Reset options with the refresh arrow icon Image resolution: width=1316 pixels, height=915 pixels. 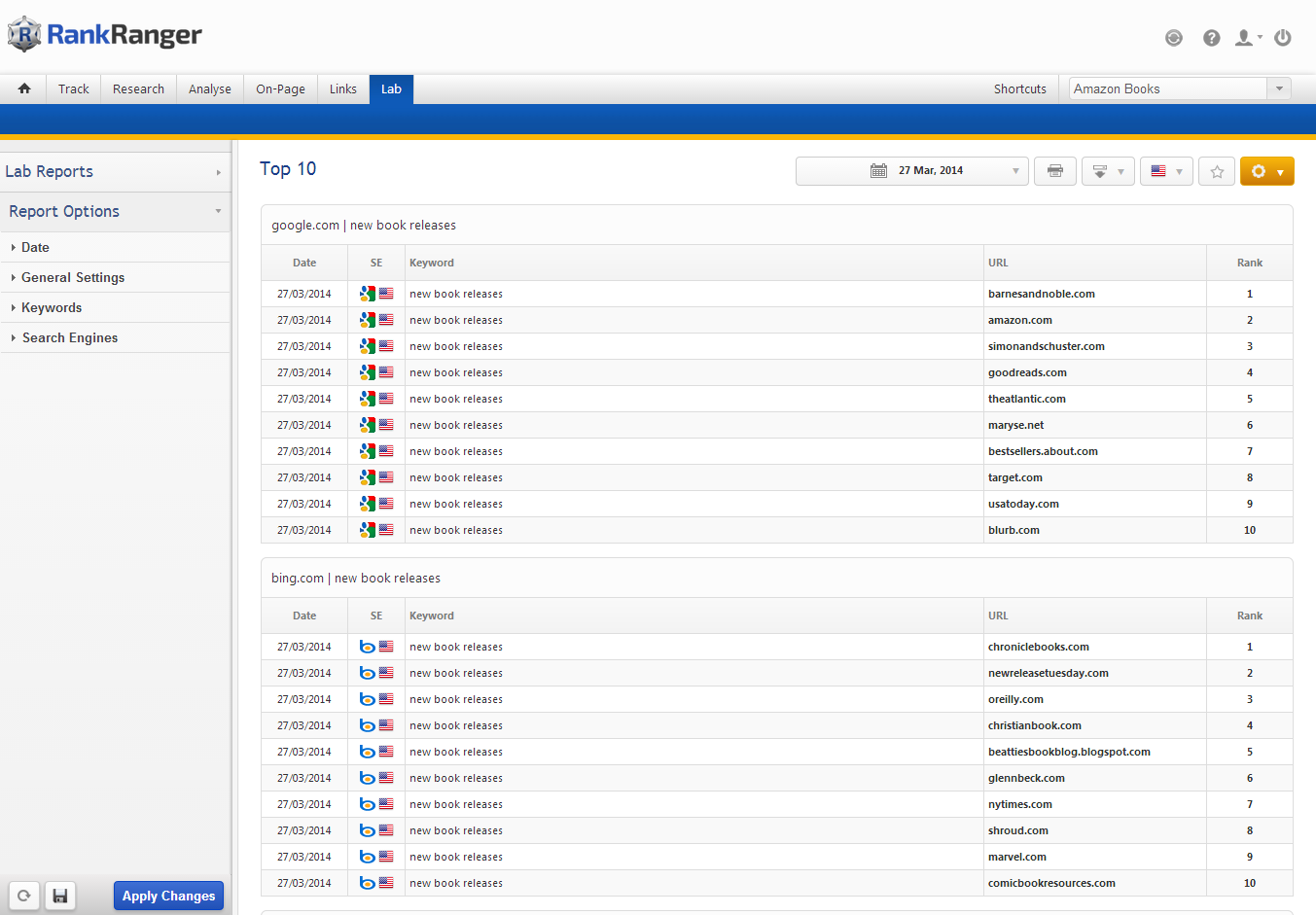[24, 896]
